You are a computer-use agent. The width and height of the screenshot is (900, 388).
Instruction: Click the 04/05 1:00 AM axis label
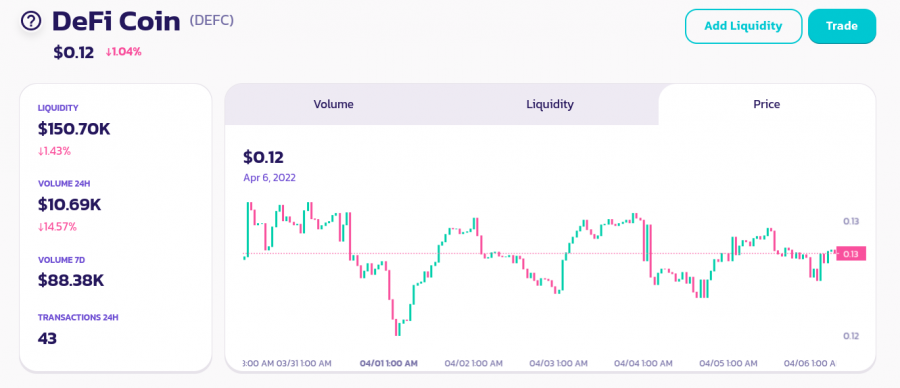(x=728, y=363)
